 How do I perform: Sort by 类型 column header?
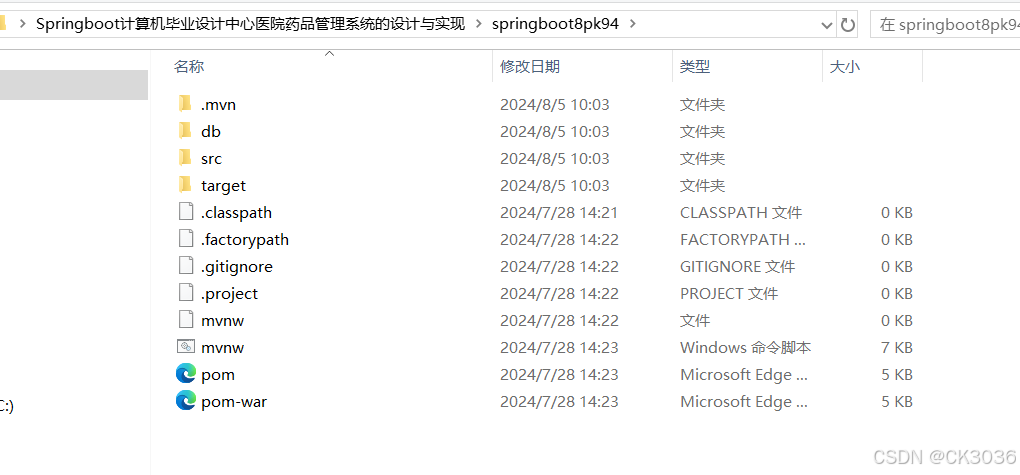[x=695, y=66]
